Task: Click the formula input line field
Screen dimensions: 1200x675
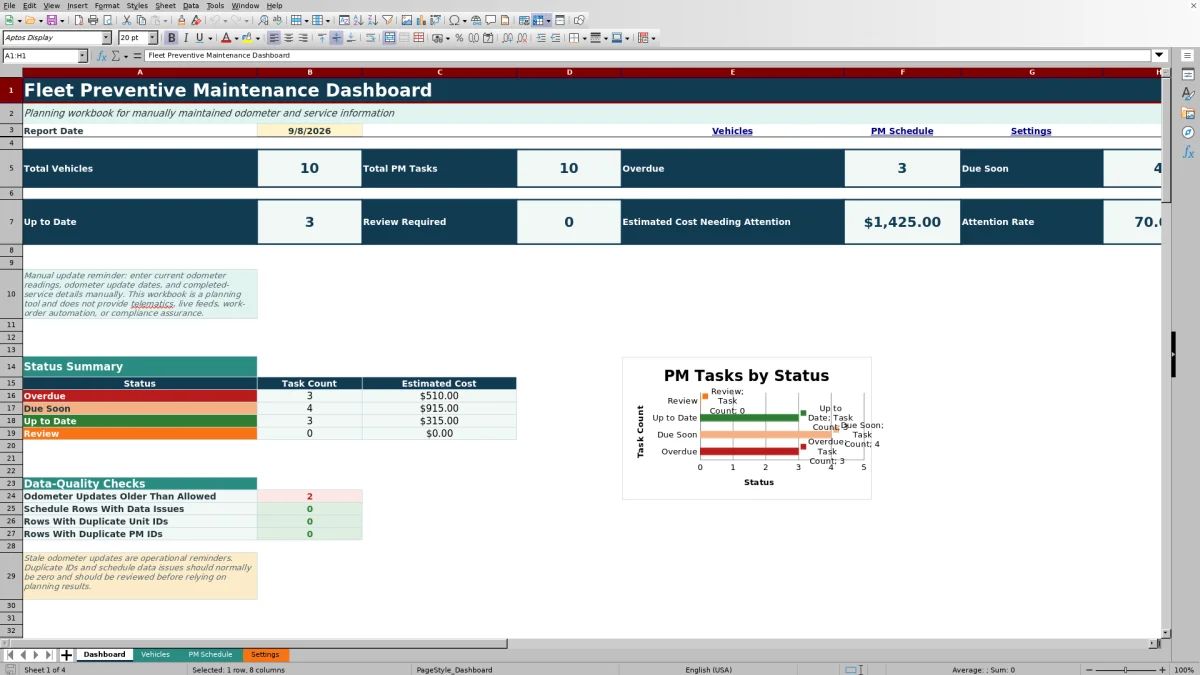Action: pos(648,56)
